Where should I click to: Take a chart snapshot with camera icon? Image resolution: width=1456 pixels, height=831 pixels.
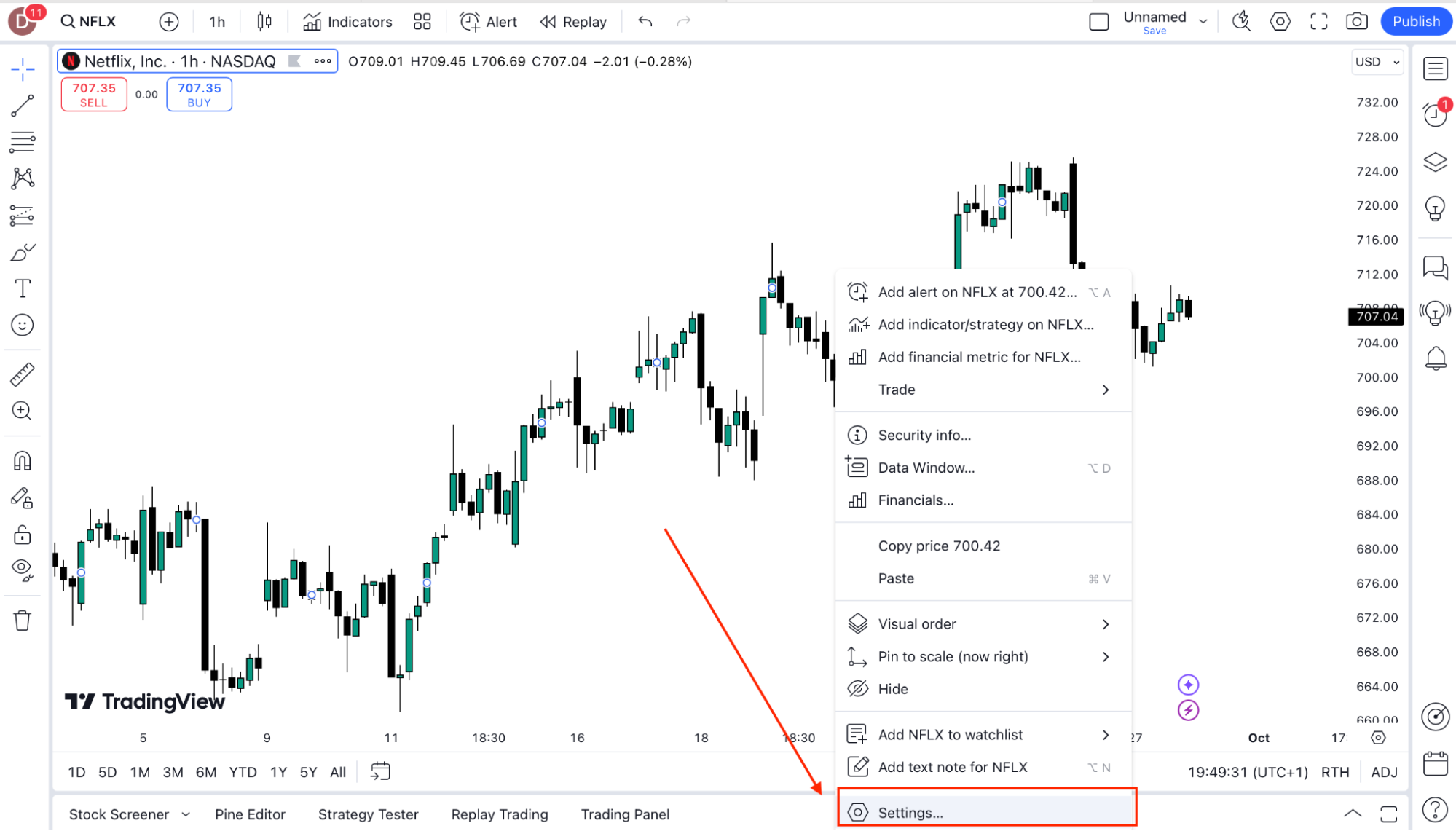(1356, 21)
